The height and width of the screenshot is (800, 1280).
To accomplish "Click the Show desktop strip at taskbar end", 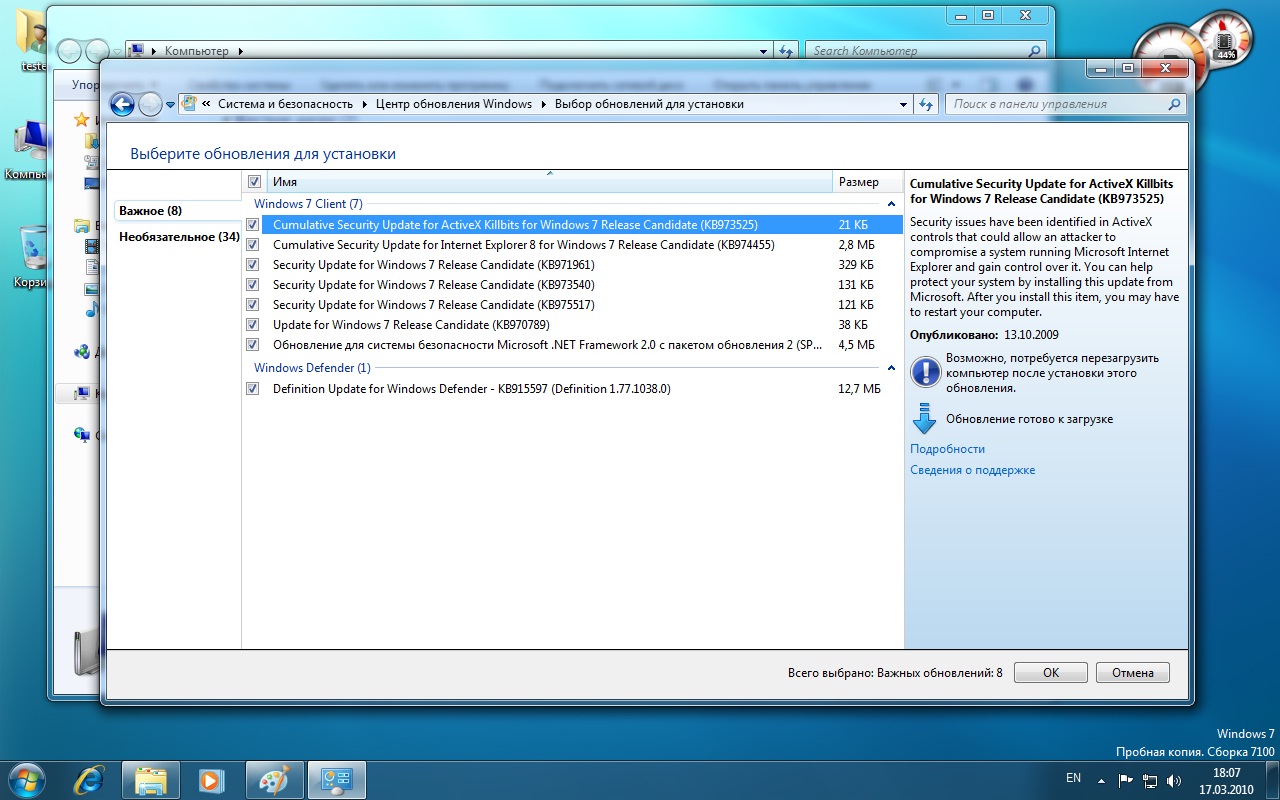I will coord(1272,780).
